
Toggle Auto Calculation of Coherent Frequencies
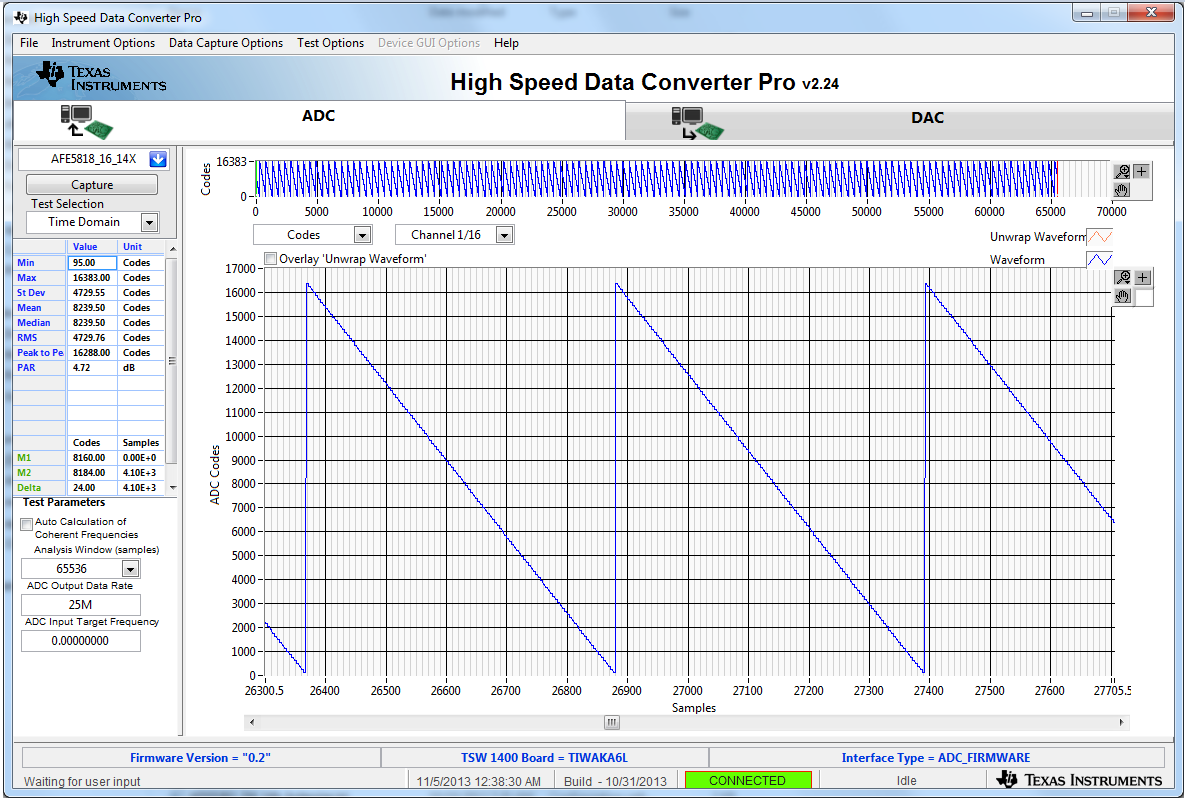27,524
